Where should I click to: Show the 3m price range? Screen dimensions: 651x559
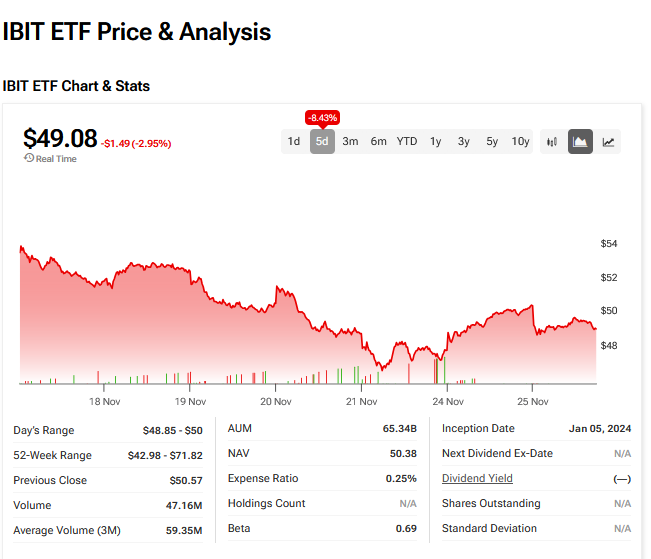(350, 142)
